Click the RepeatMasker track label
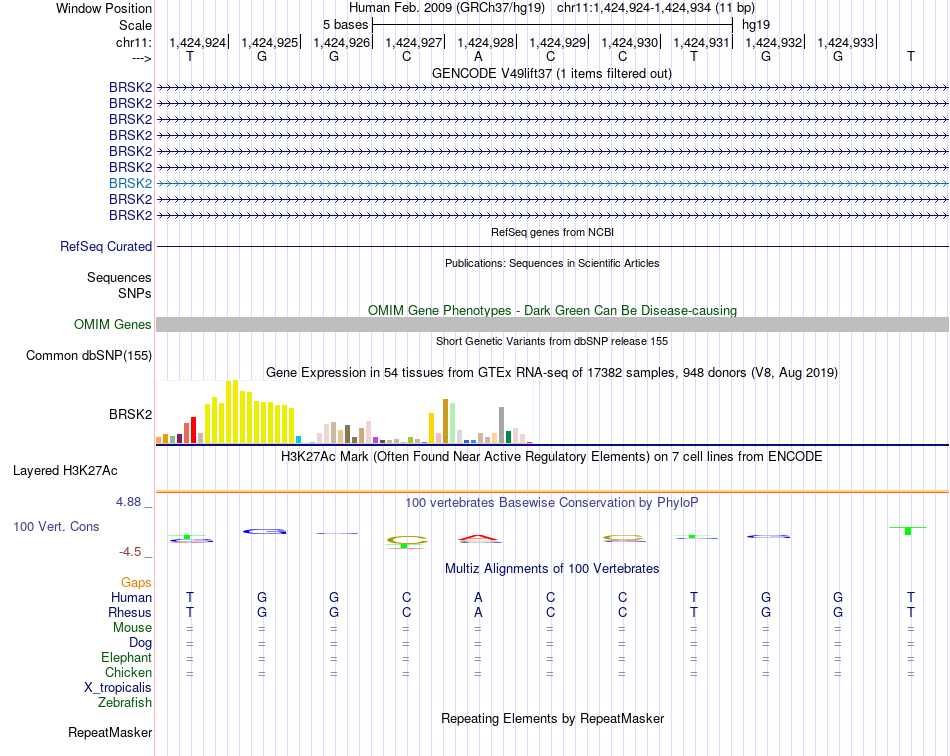Image resolution: width=950 pixels, height=756 pixels. point(110,732)
